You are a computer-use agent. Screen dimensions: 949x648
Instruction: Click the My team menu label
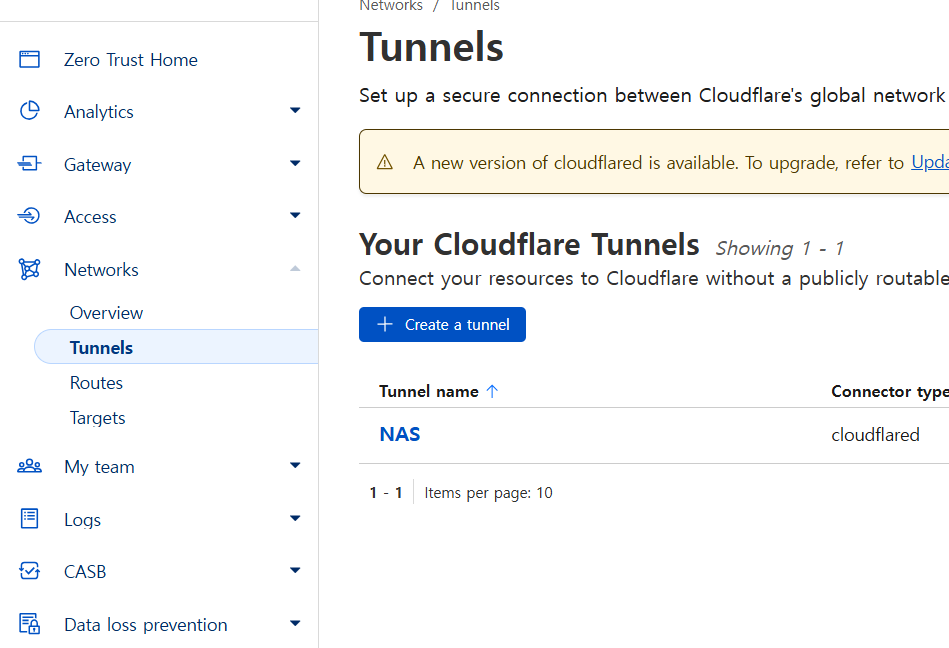click(x=99, y=467)
